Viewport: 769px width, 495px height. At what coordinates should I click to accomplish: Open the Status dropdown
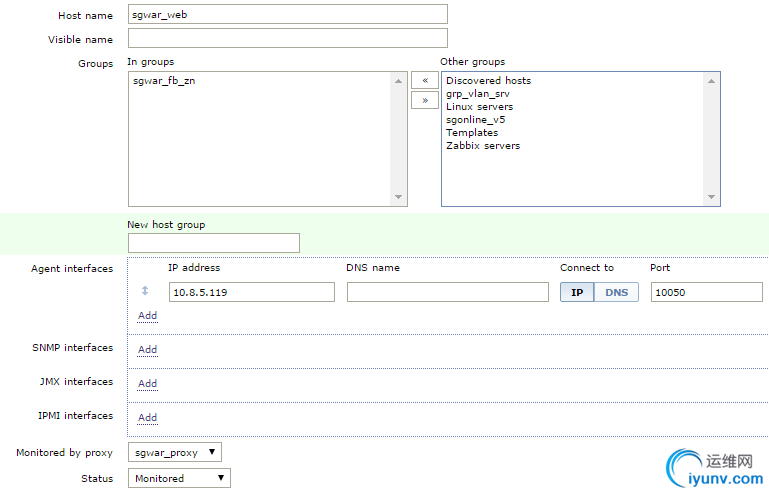pyautogui.click(x=179, y=478)
